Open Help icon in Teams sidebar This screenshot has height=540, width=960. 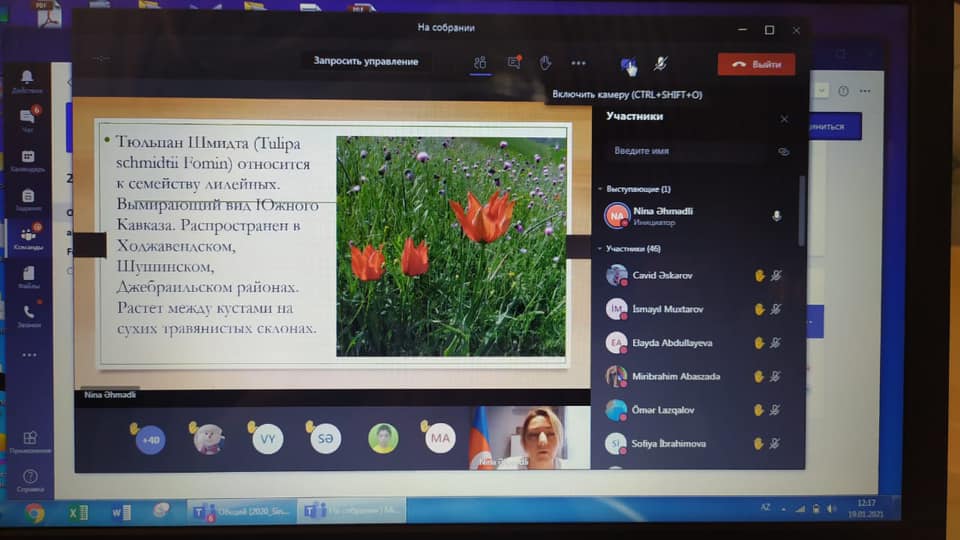(30, 480)
